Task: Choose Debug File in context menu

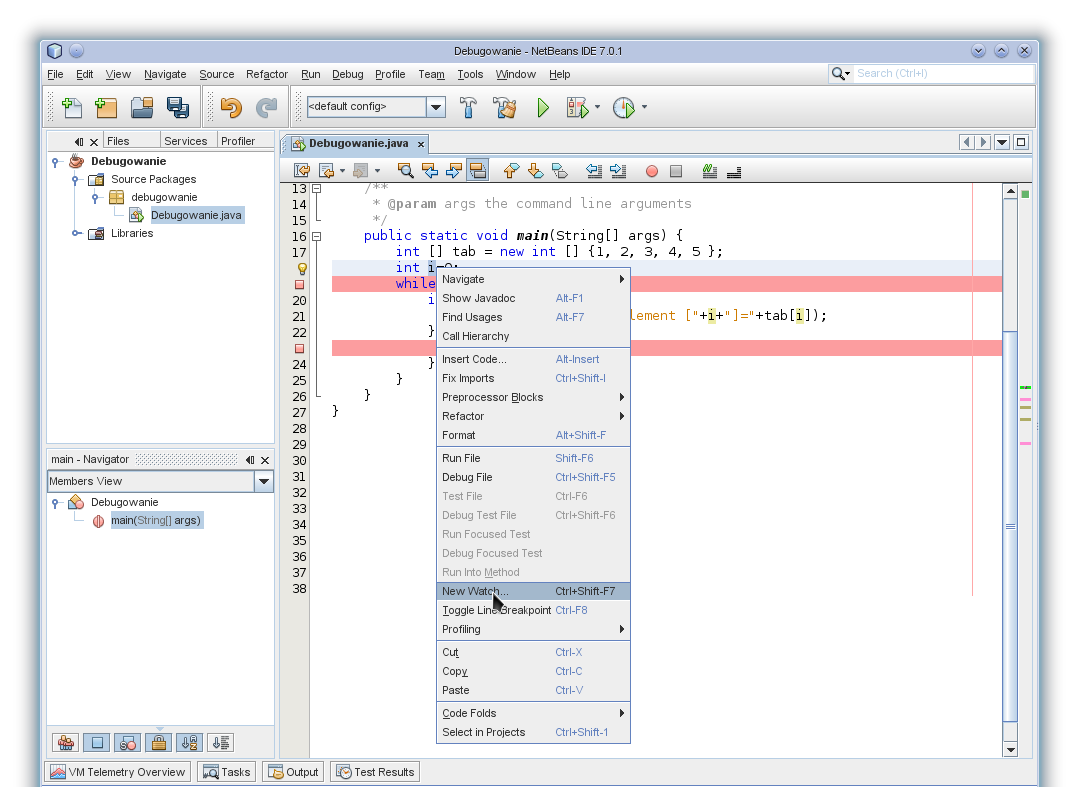Action: point(533,477)
